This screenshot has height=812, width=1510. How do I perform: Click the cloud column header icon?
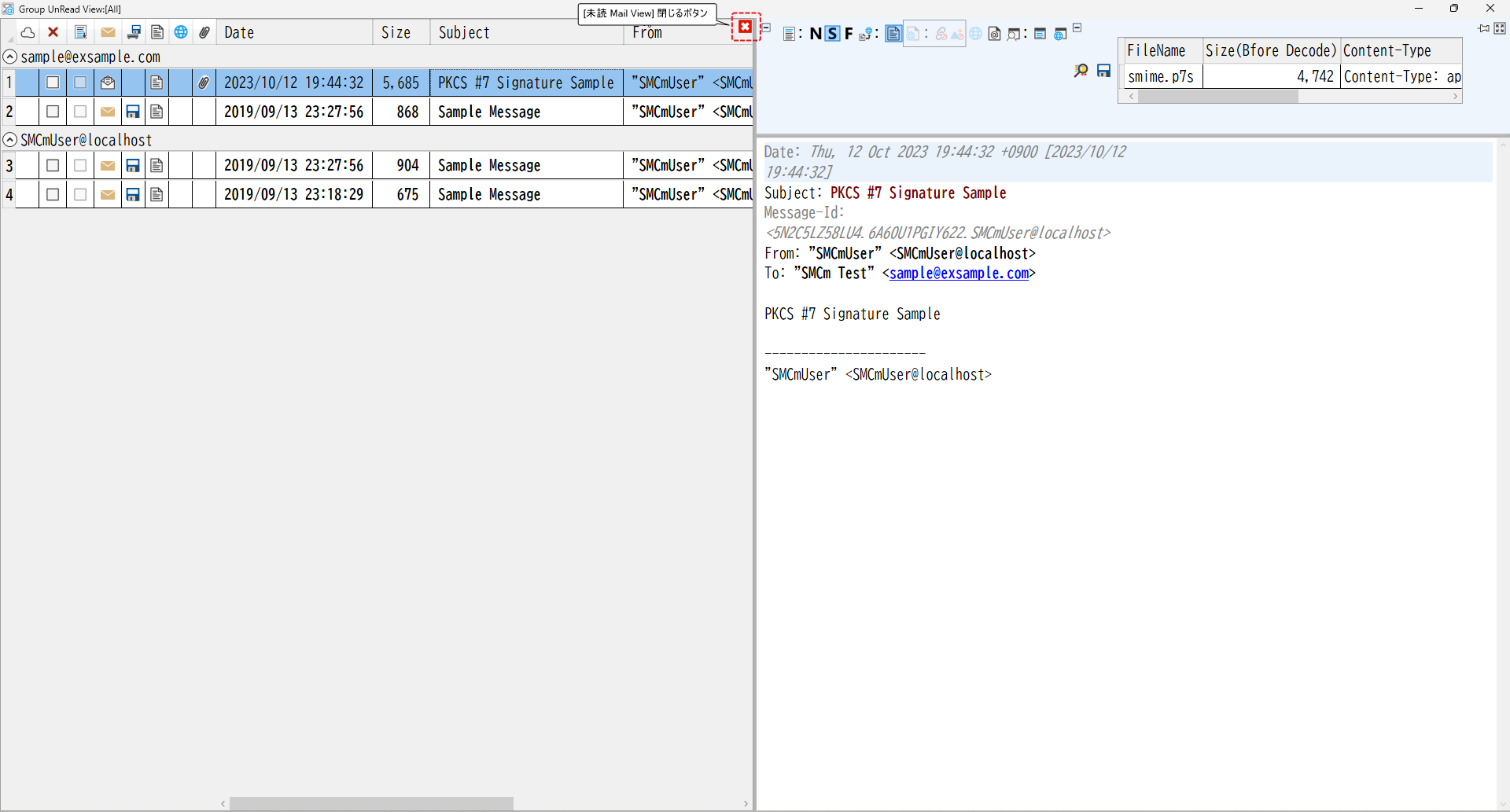(28, 32)
